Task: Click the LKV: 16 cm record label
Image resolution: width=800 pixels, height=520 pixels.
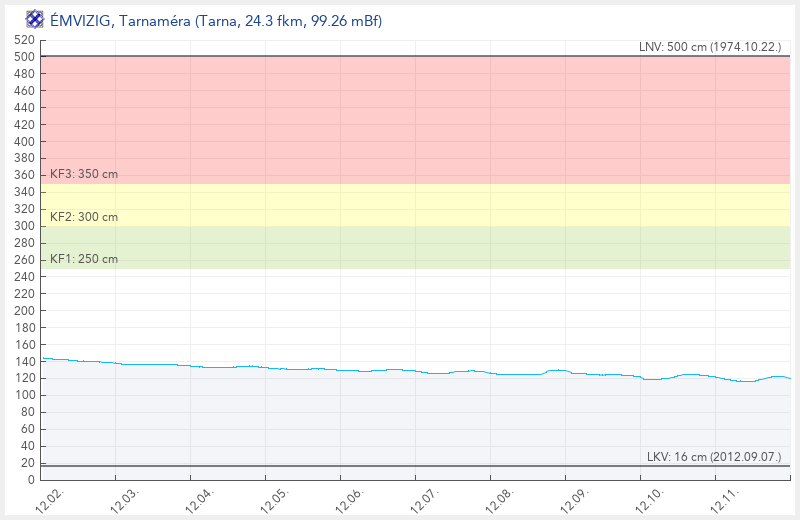Action: (x=713, y=457)
